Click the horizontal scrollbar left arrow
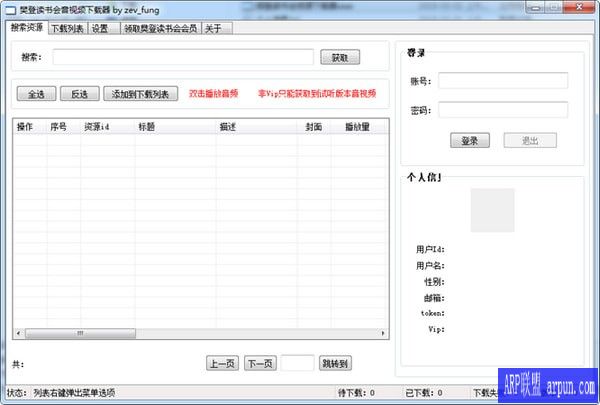Image resolution: width=600 pixels, height=405 pixels. coord(18,333)
